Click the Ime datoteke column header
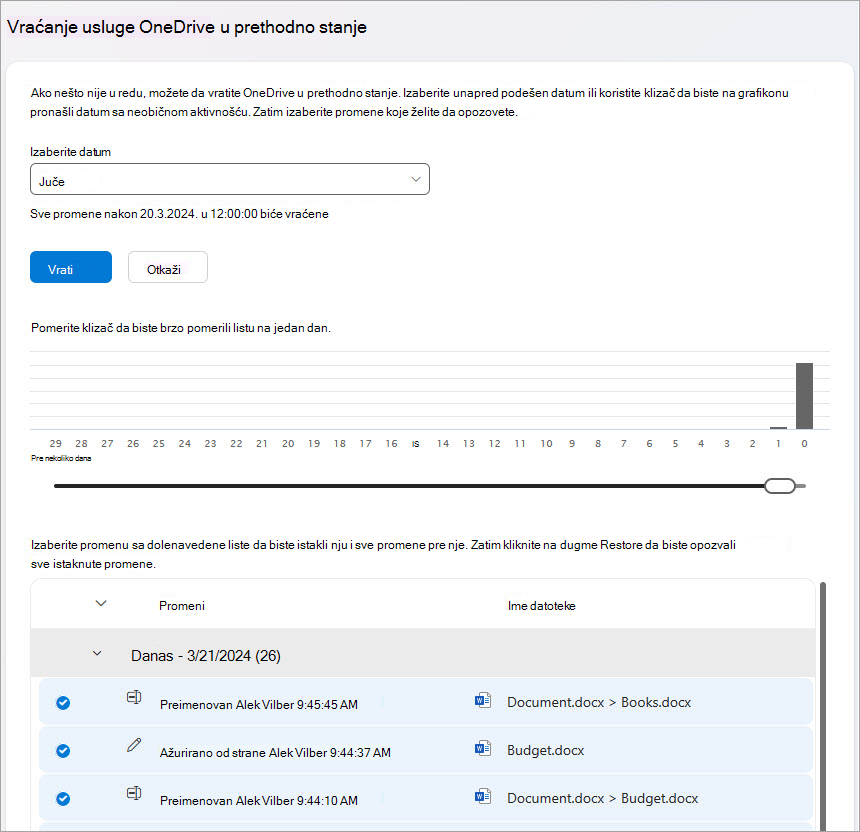Image resolution: width=860 pixels, height=832 pixels. [x=541, y=605]
